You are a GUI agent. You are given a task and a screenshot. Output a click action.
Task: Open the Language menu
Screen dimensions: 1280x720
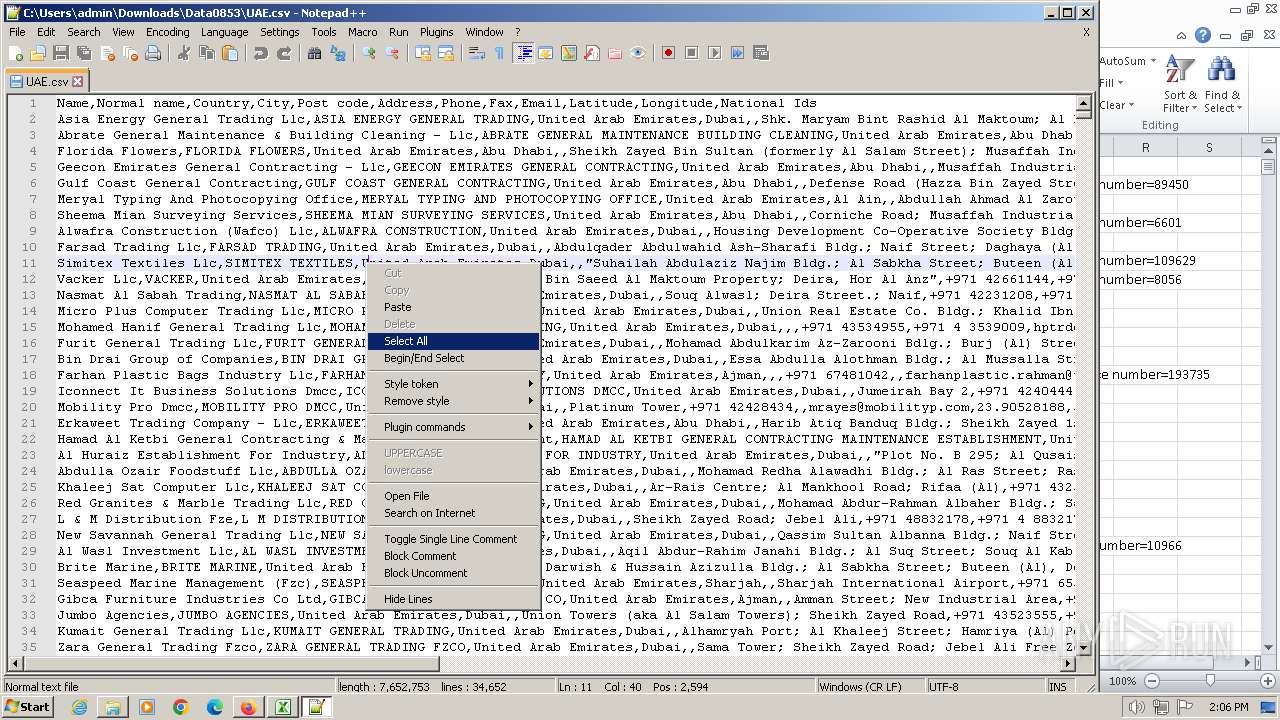pyautogui.click(x=224, y=32)
